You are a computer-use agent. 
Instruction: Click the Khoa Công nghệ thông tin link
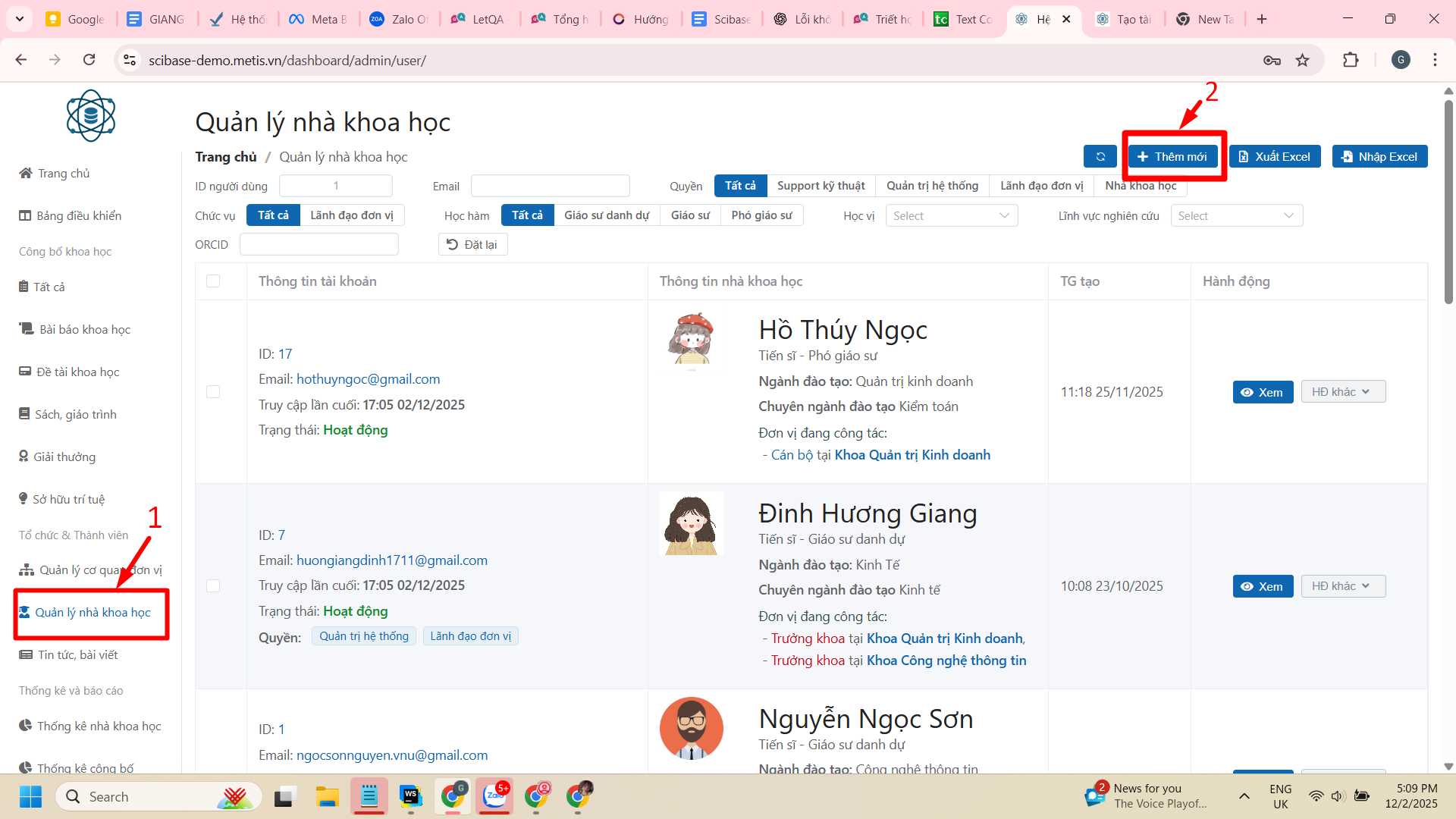click(x=946, y=661)
